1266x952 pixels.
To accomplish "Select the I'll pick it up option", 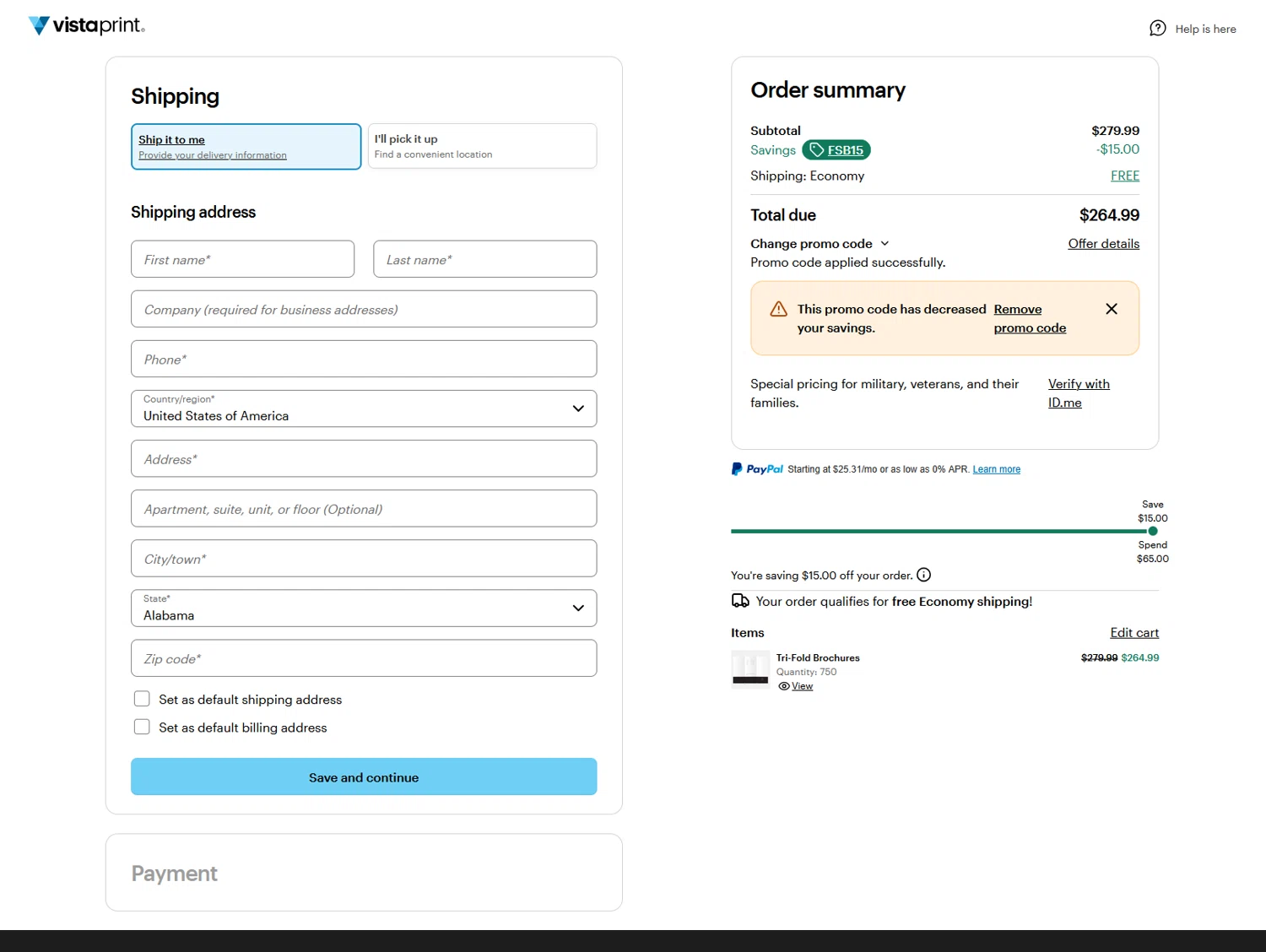I will tap(482, 146).
